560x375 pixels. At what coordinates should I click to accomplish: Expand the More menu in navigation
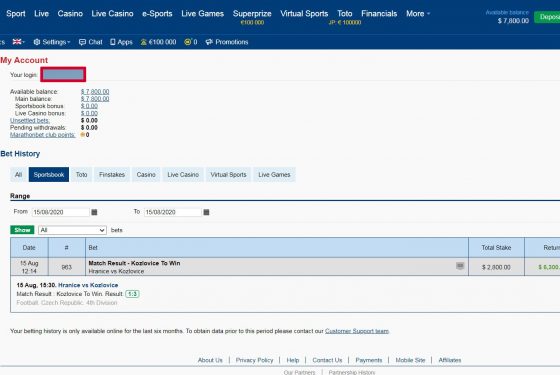pos(418,14)
